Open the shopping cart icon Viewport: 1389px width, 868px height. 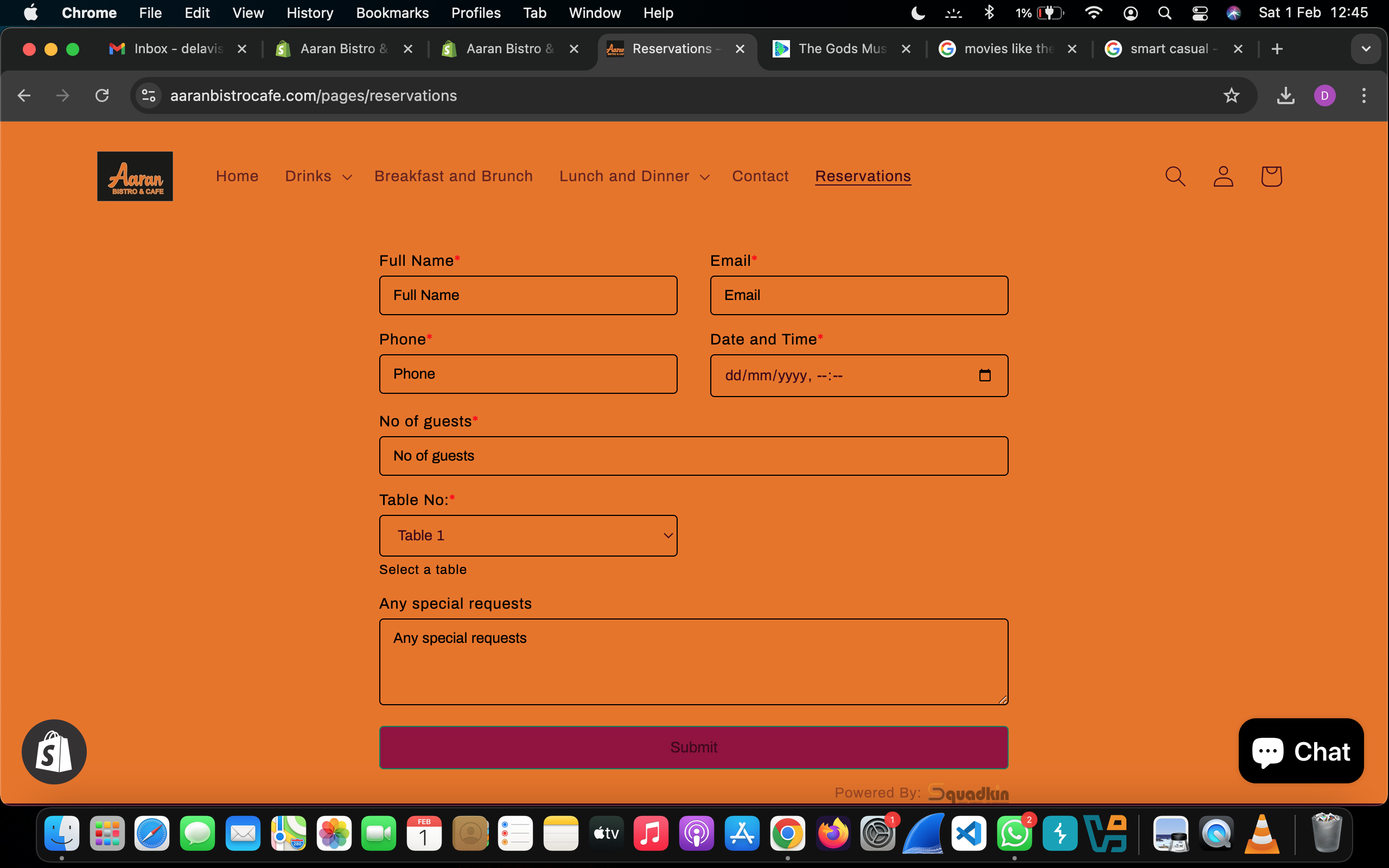pos(1271,176)
